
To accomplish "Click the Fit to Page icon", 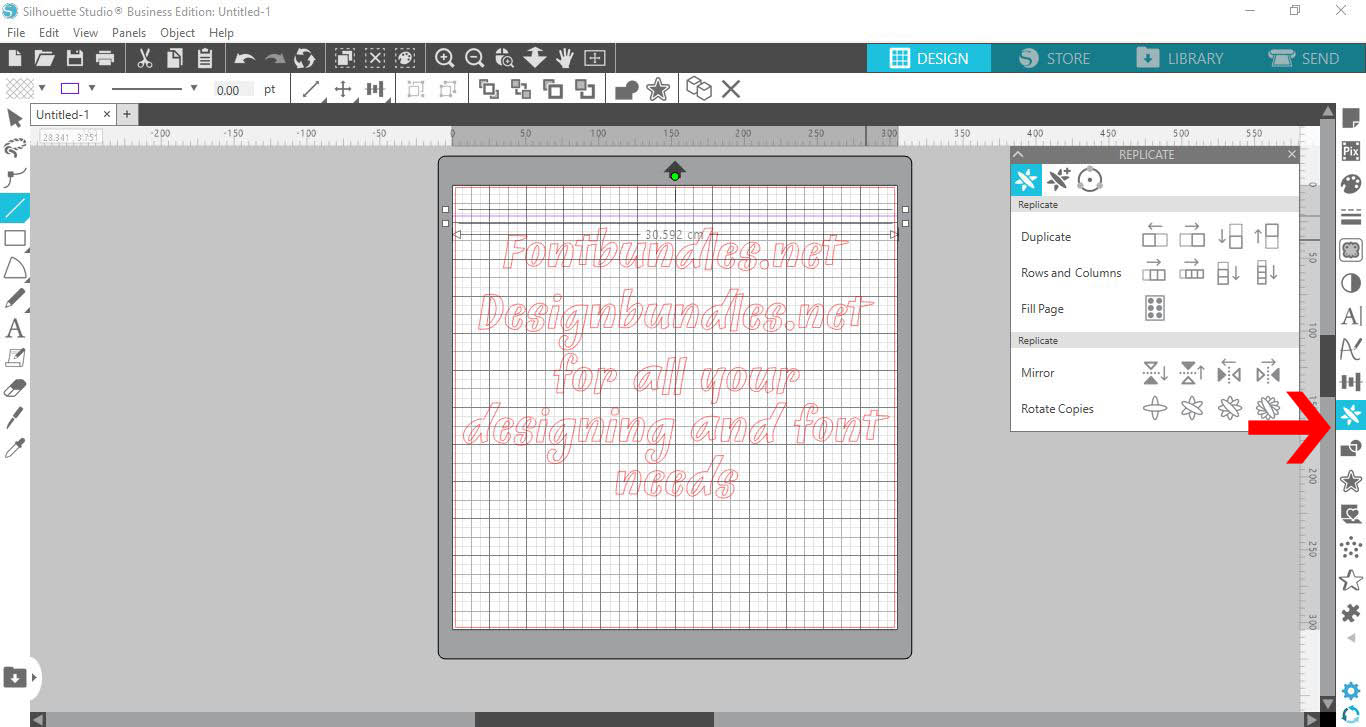I will [595, 58].
